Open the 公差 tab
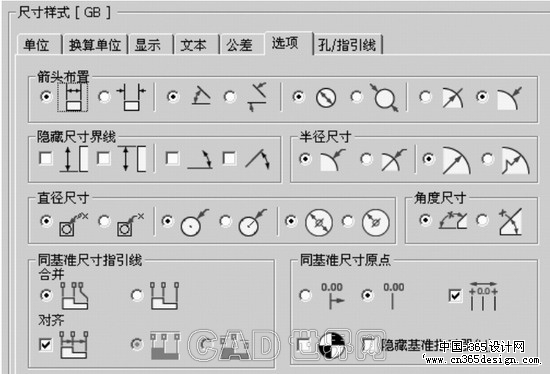Viewport: 550px width, 374px height. [239, 45]
